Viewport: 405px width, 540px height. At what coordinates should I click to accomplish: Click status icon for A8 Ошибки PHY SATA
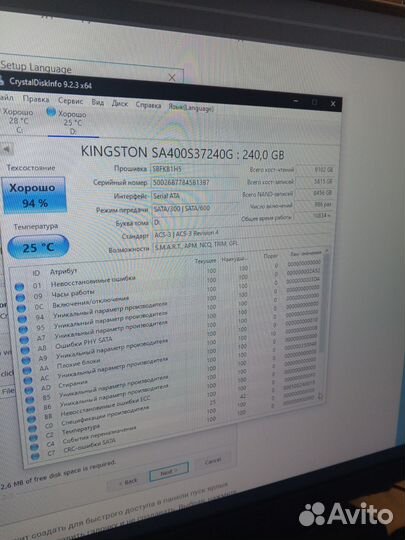click(25, 350)
